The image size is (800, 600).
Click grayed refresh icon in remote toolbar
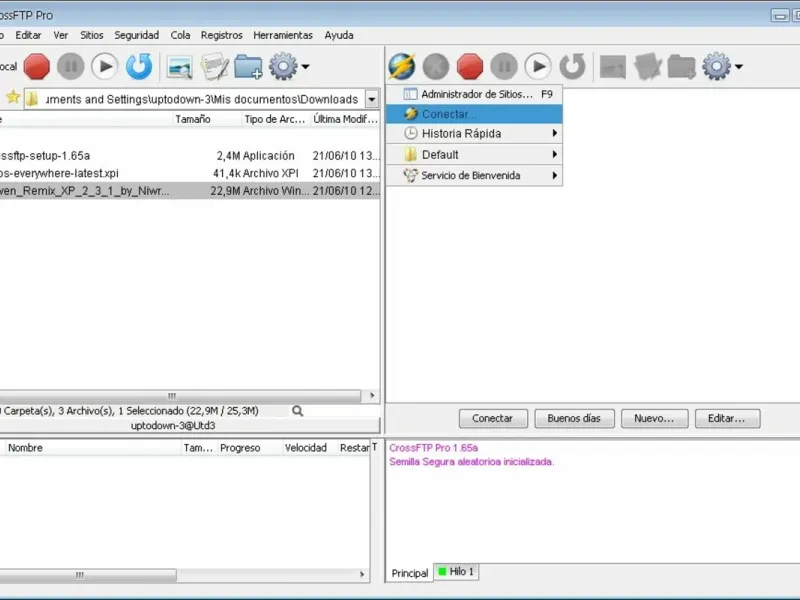pos(572,66)
